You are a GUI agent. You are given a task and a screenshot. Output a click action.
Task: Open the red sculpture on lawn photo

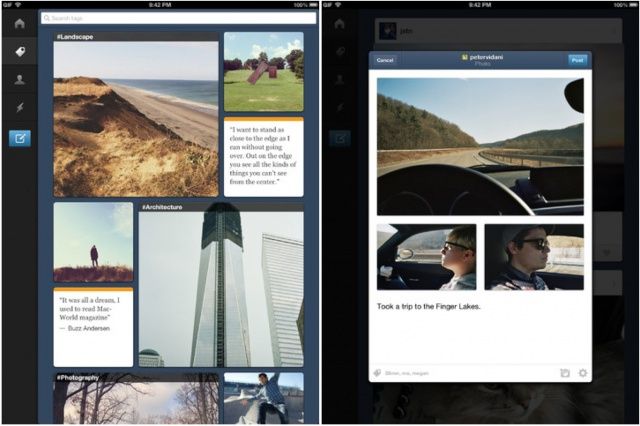pyautogui.click(x=263, y=72)
